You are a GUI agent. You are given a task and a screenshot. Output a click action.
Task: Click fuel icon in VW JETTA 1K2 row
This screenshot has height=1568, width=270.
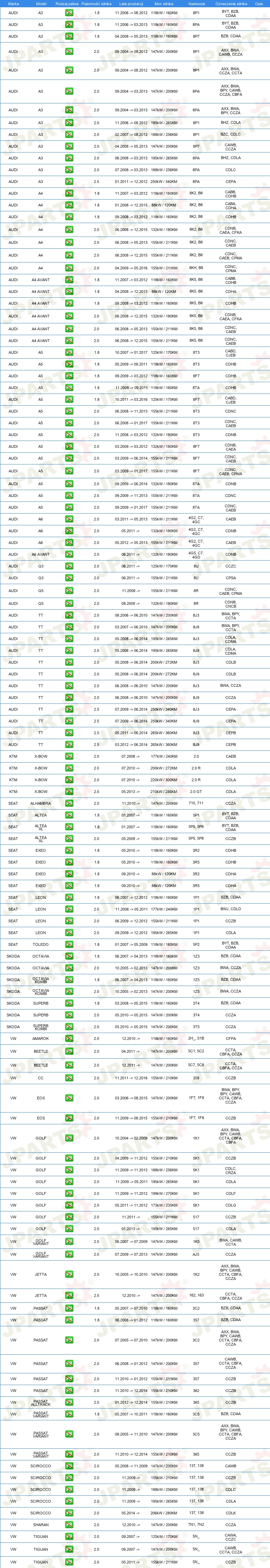coord(69,1274)
